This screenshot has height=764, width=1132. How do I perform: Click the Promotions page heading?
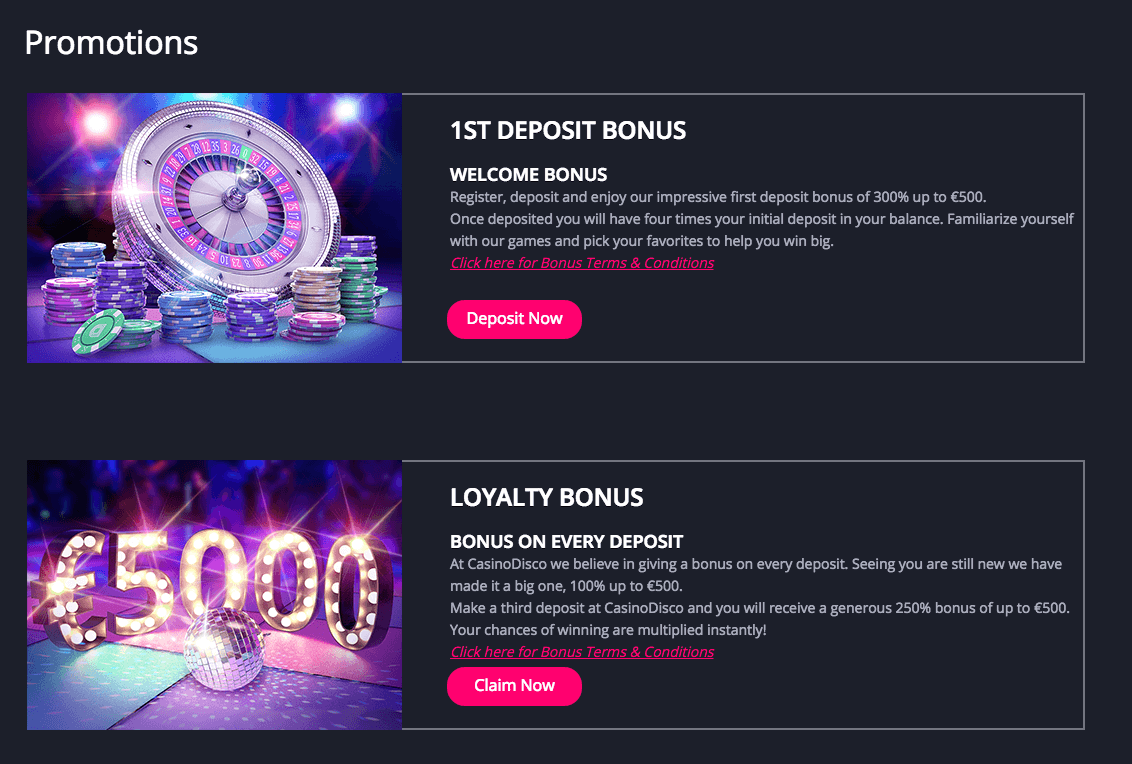(x=111, y=43)
